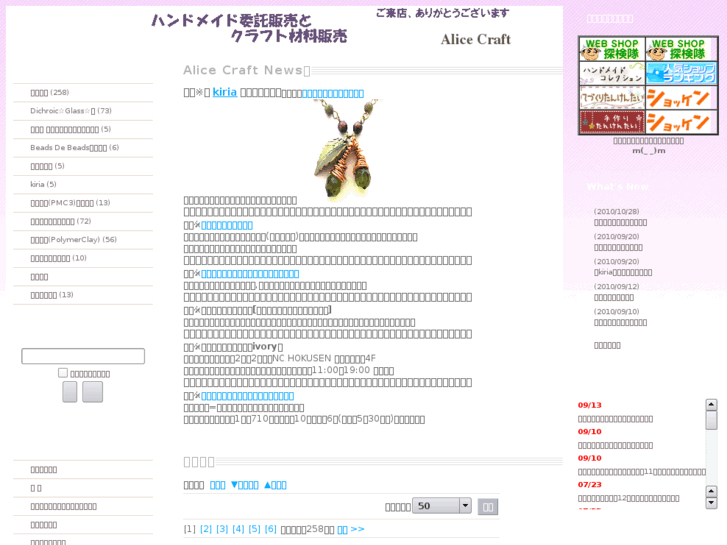Go to page [2] of listing
727x545 pixels.
pos(206,529)
